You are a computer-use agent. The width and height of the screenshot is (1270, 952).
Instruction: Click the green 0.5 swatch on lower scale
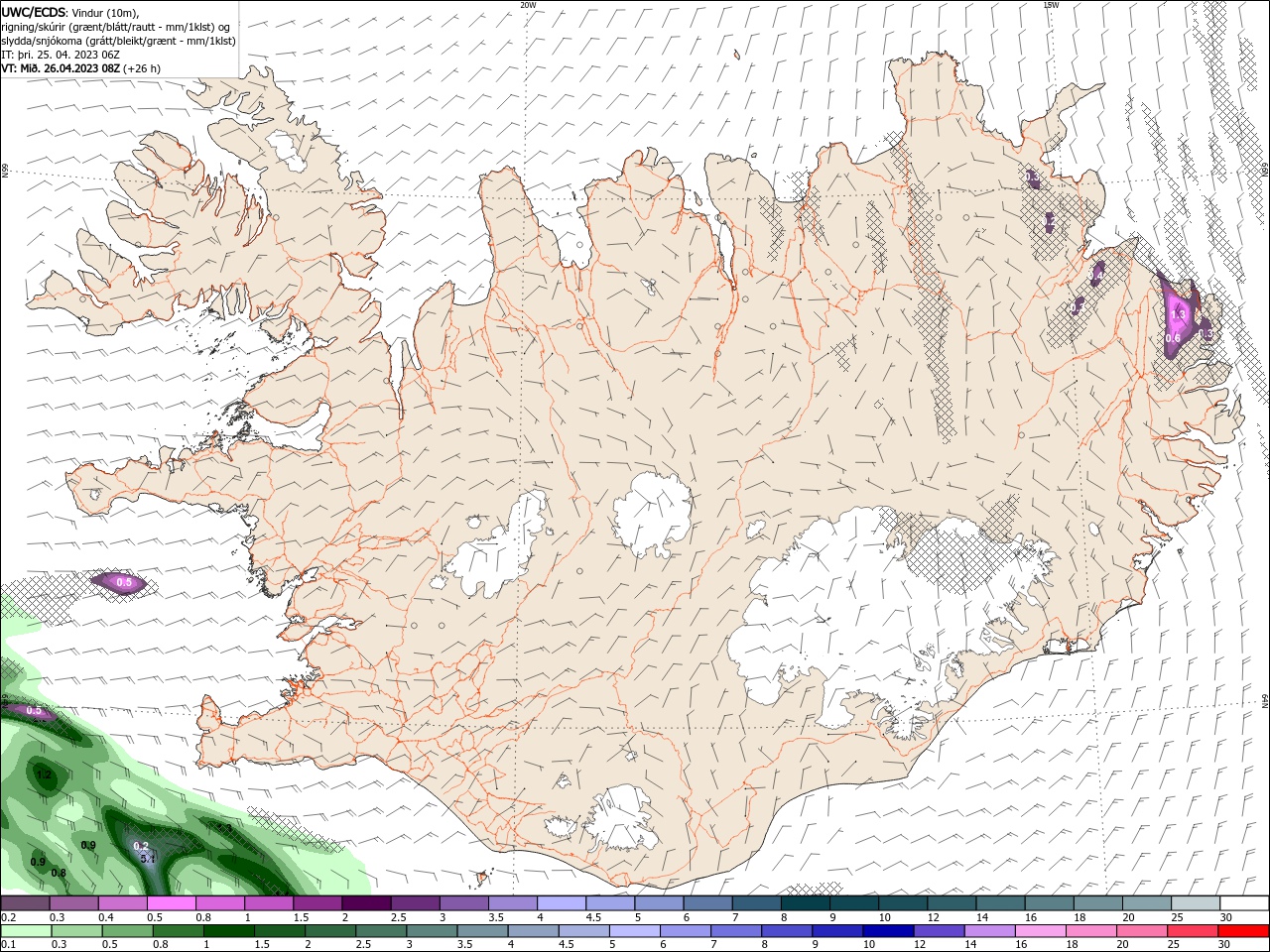pos(128,931)
